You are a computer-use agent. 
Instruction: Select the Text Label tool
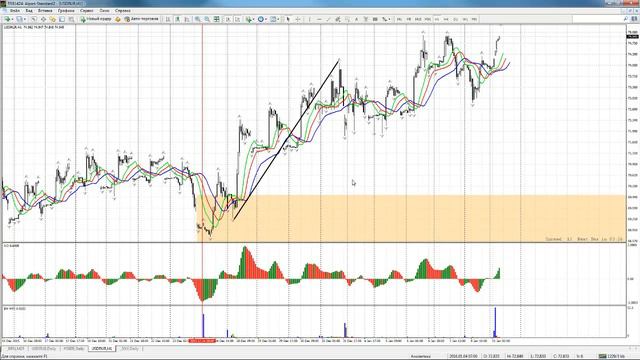pyautogui.click(x=366, y=19)
